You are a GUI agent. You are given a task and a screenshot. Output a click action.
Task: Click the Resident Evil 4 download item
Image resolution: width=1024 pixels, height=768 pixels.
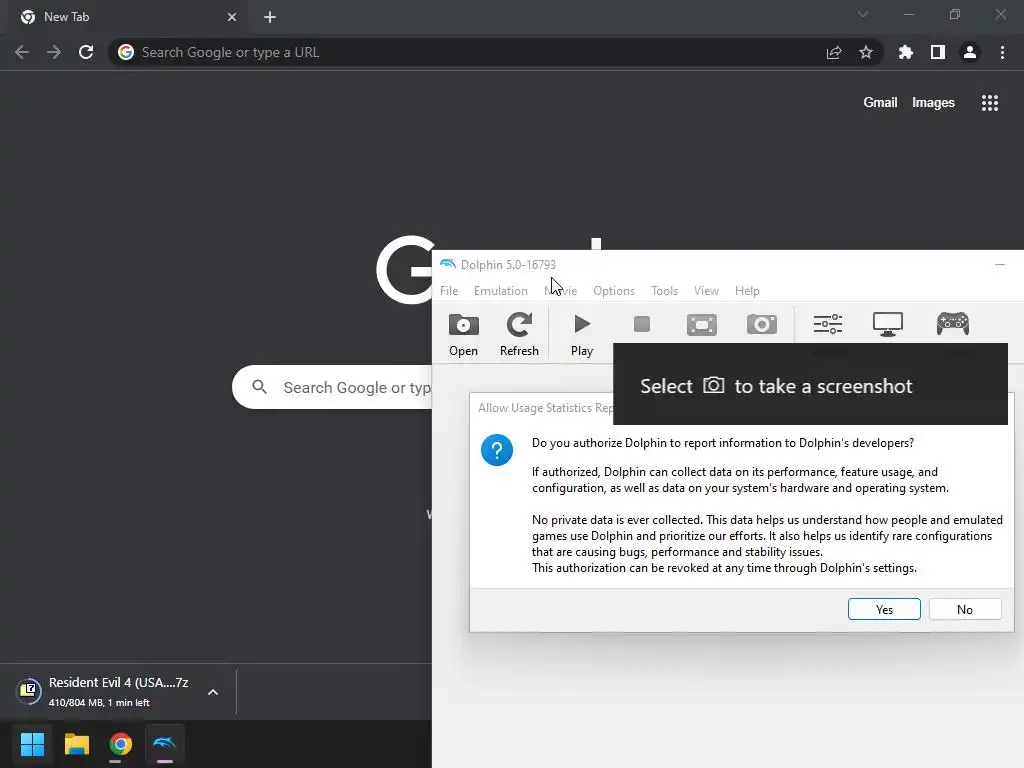104,692
